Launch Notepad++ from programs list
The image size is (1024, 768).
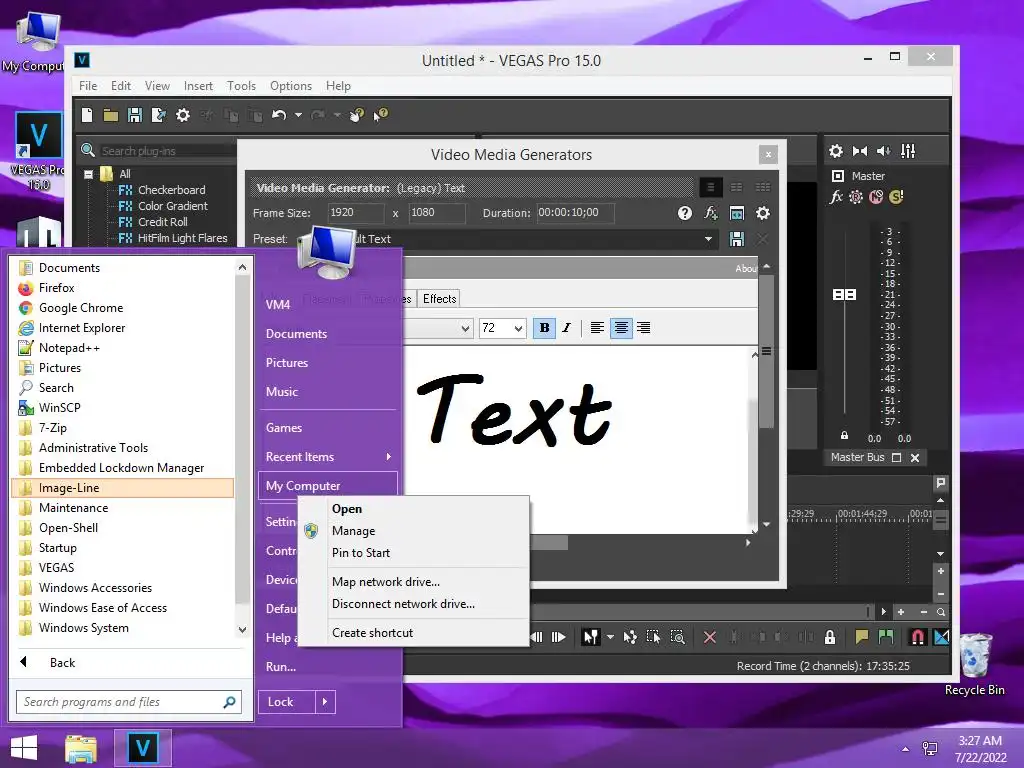(123, 347)
